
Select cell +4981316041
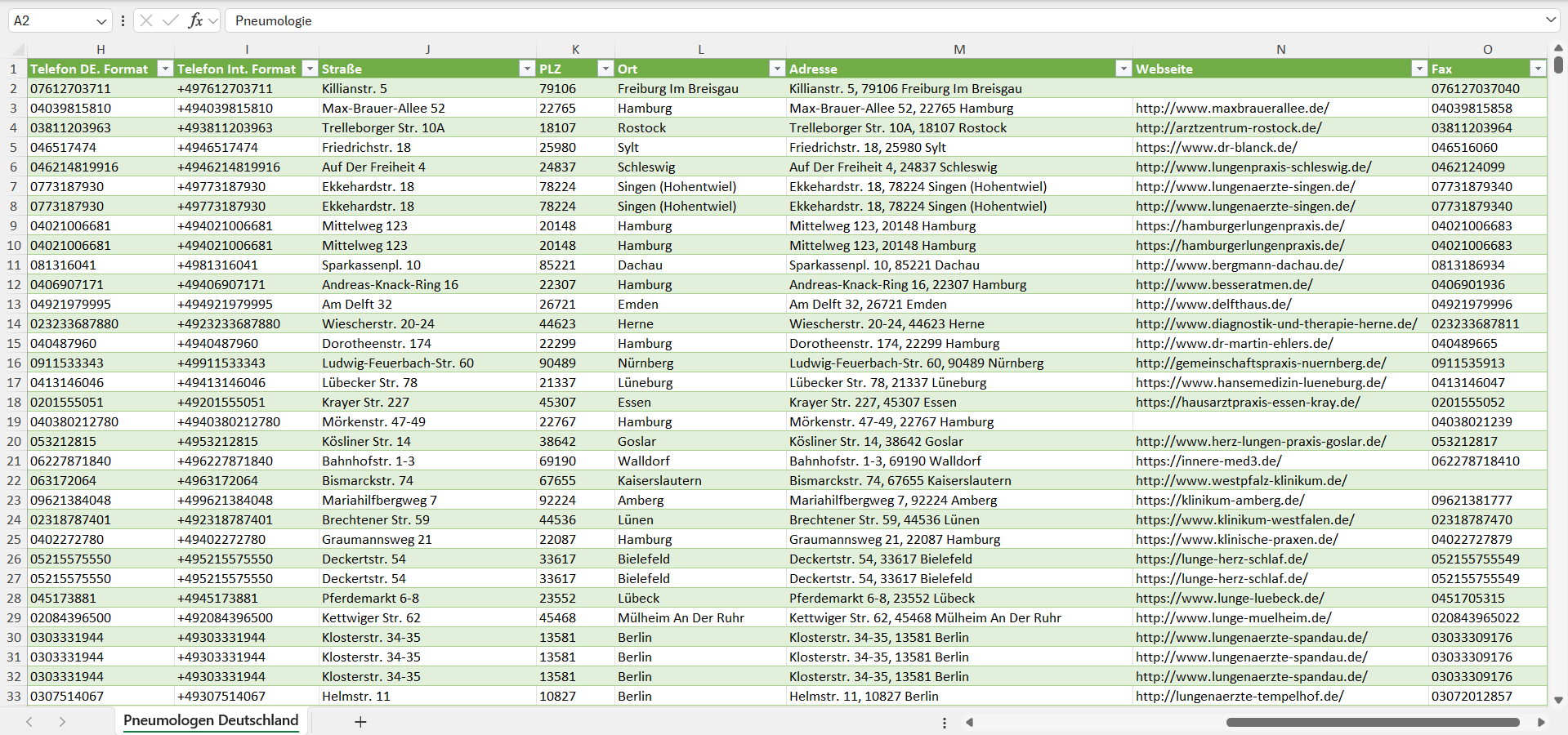click(247, 265)
